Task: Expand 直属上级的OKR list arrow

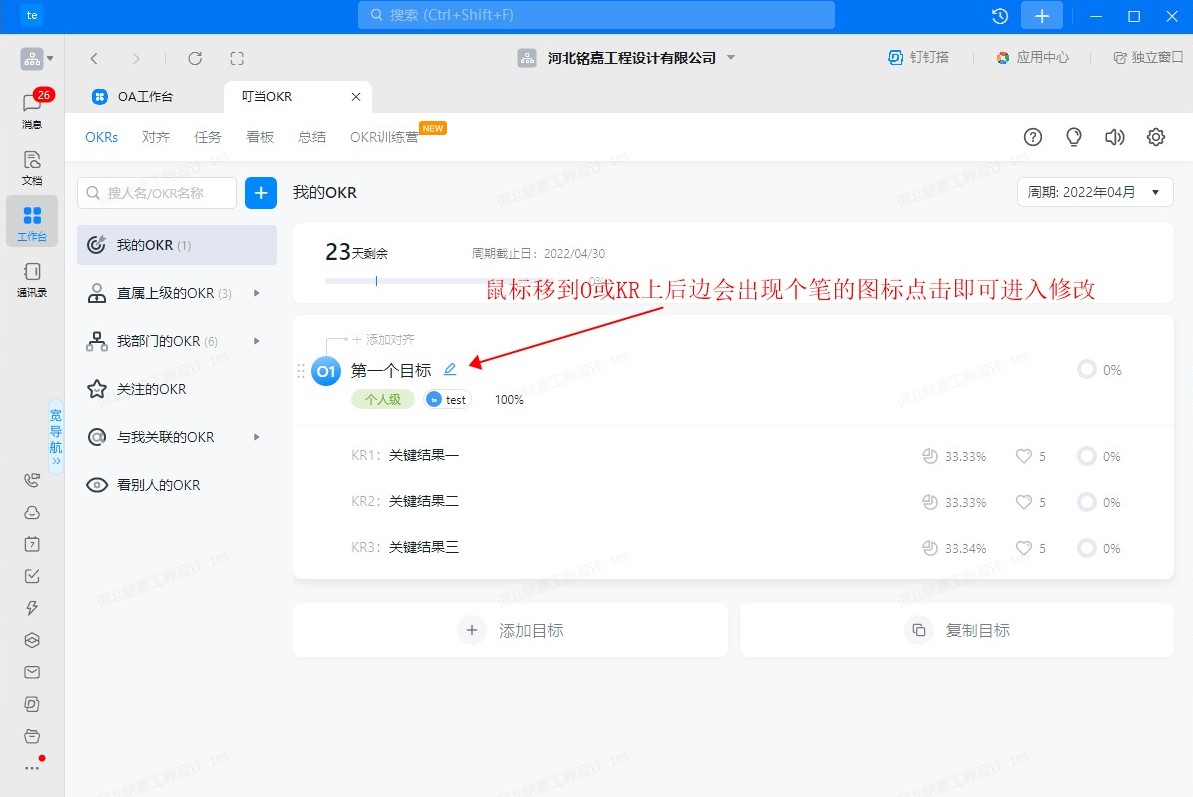Action: (x=257, y=293)
